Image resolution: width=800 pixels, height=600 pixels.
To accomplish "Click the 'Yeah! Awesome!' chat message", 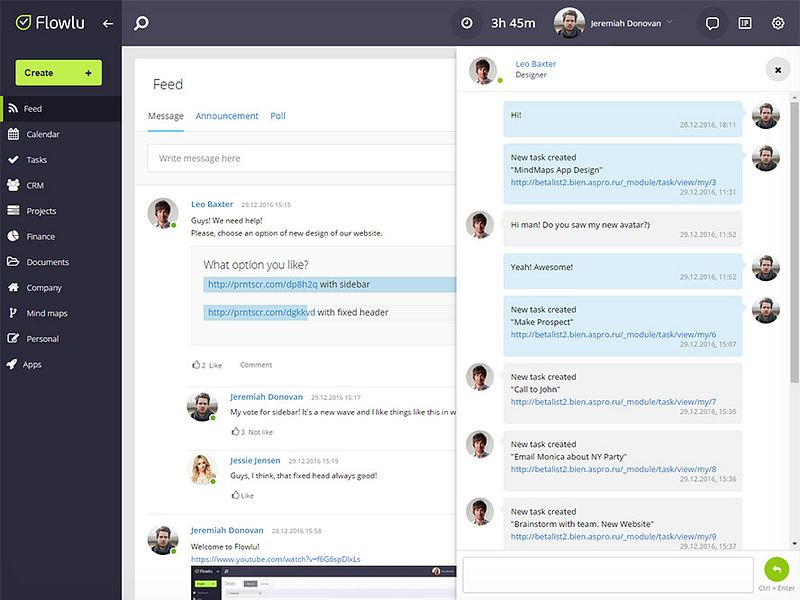I will click(x=622, y=271).
